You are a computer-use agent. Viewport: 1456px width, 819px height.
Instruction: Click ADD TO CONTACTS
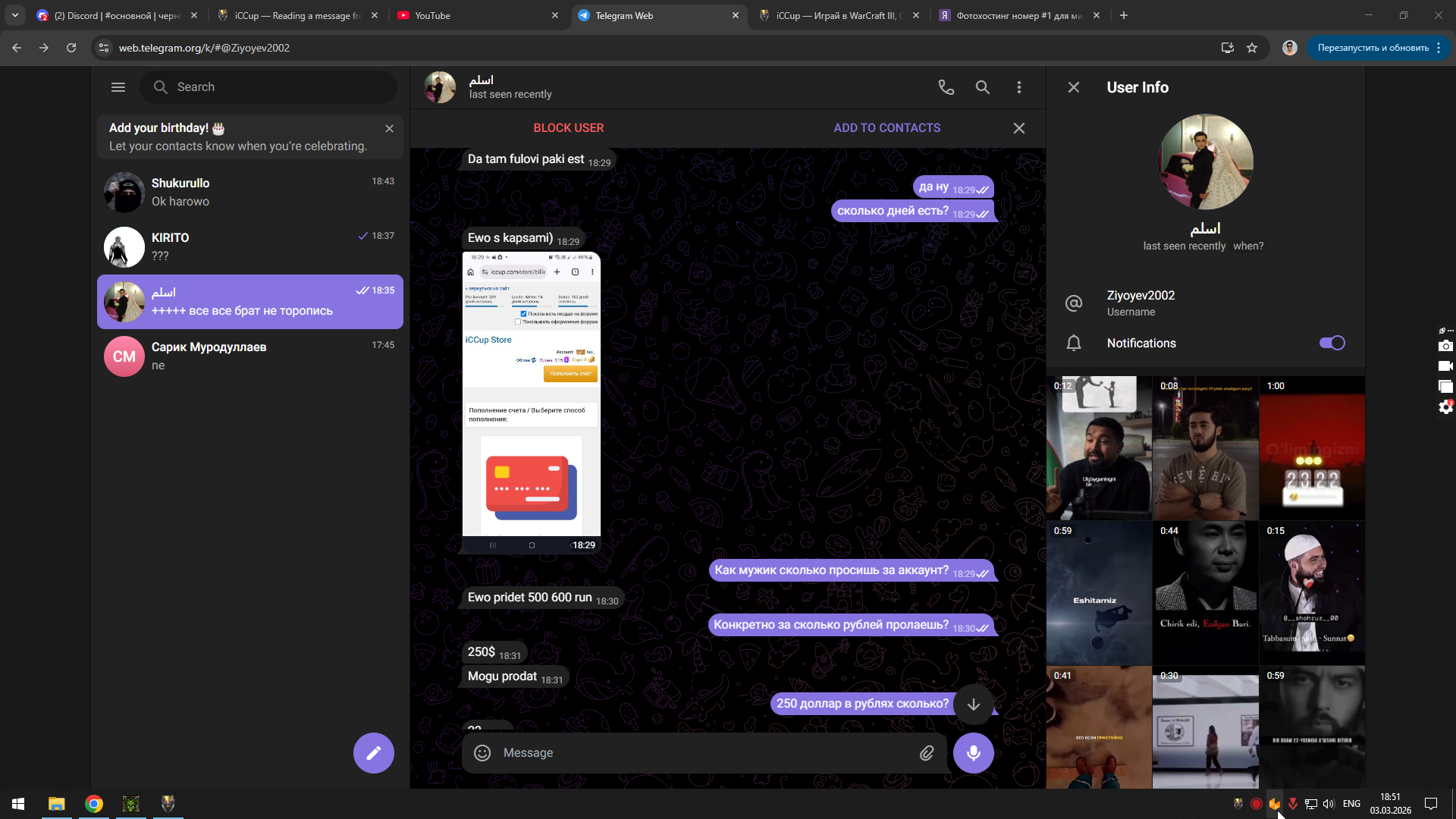[x=886, y=128]
